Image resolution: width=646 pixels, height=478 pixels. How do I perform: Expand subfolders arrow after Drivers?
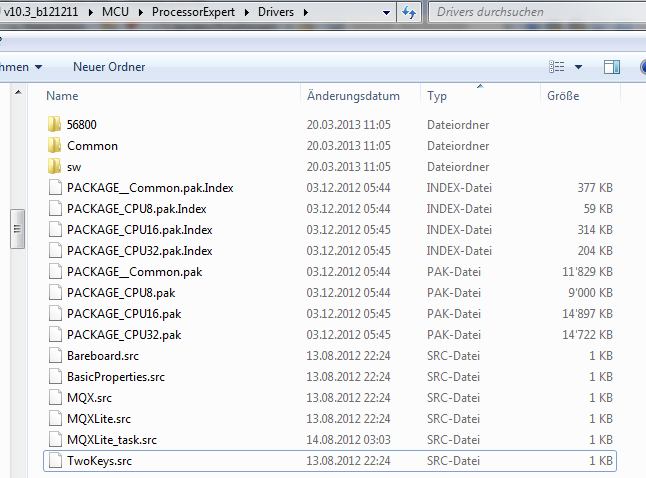[306, 12]
